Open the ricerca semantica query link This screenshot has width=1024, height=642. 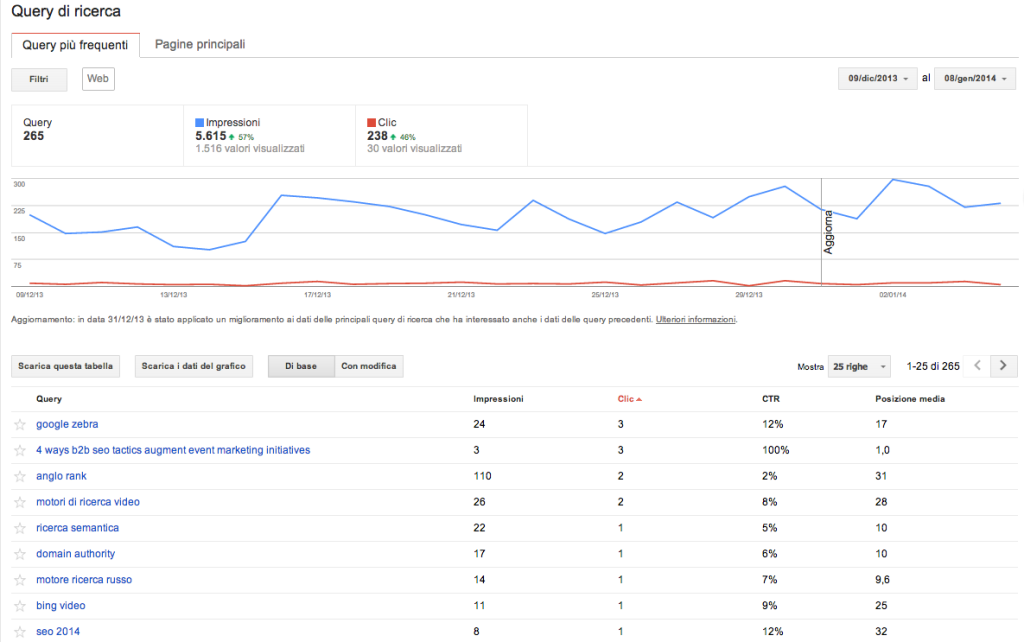tap(78, 528)
